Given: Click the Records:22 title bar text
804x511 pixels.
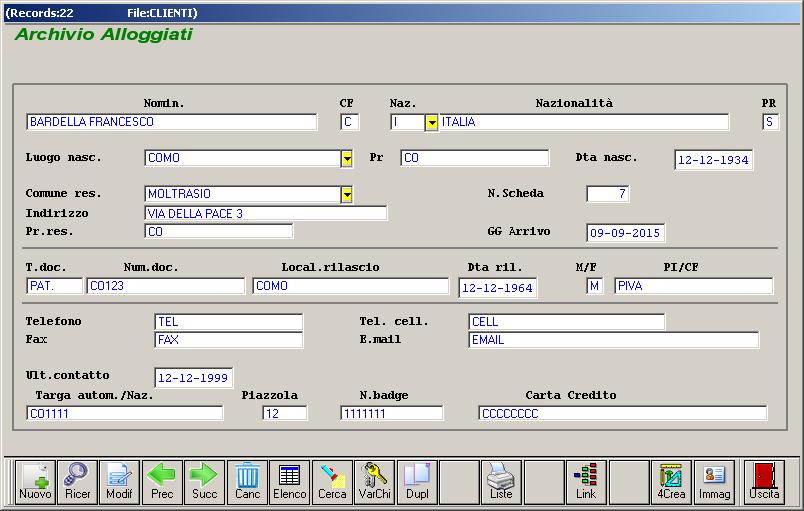Looking at the screenshot, I should 42,13.
